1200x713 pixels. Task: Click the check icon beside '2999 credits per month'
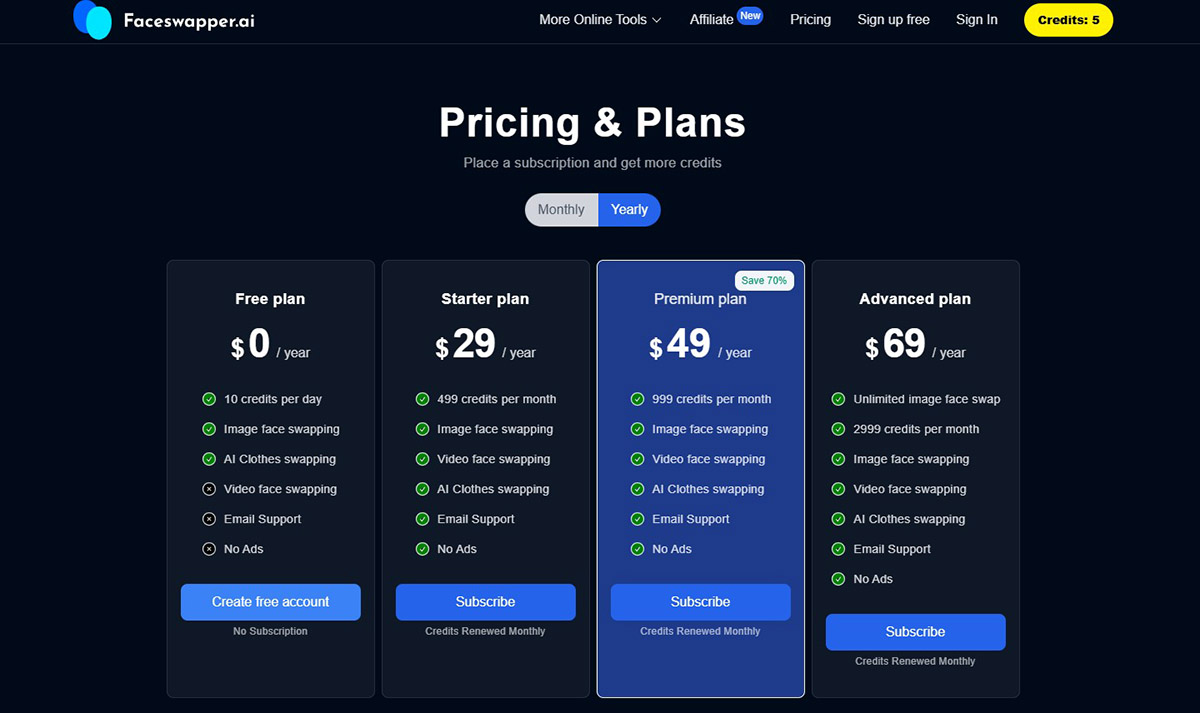click(838, 429)
